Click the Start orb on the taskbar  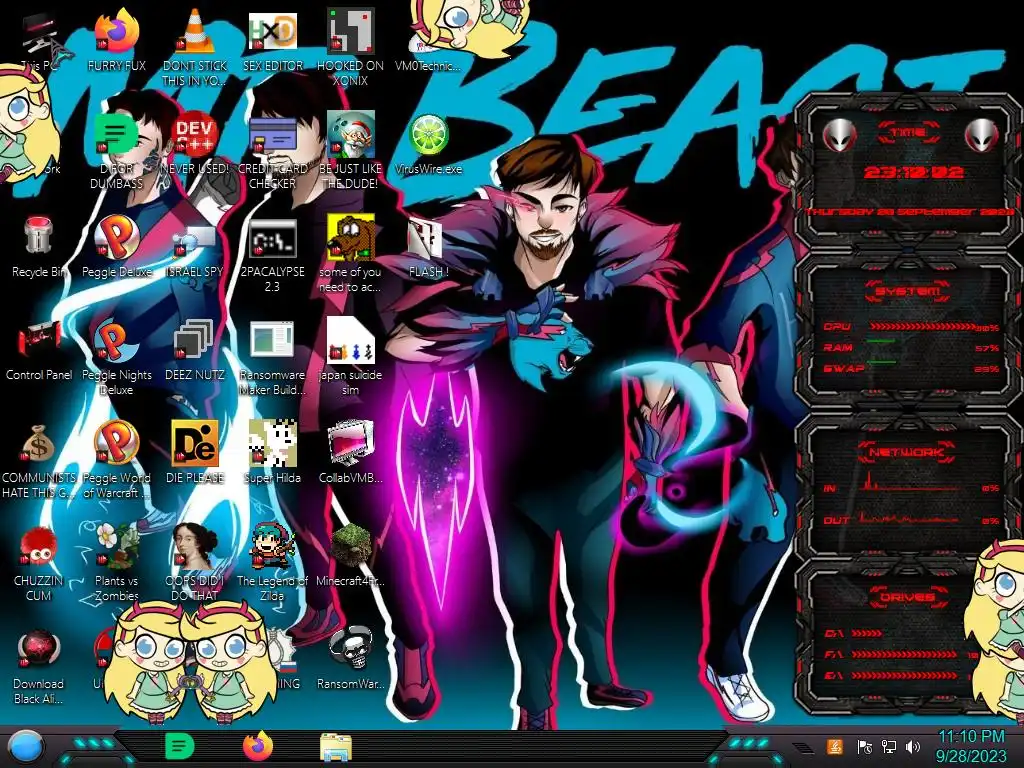(26, 748)
